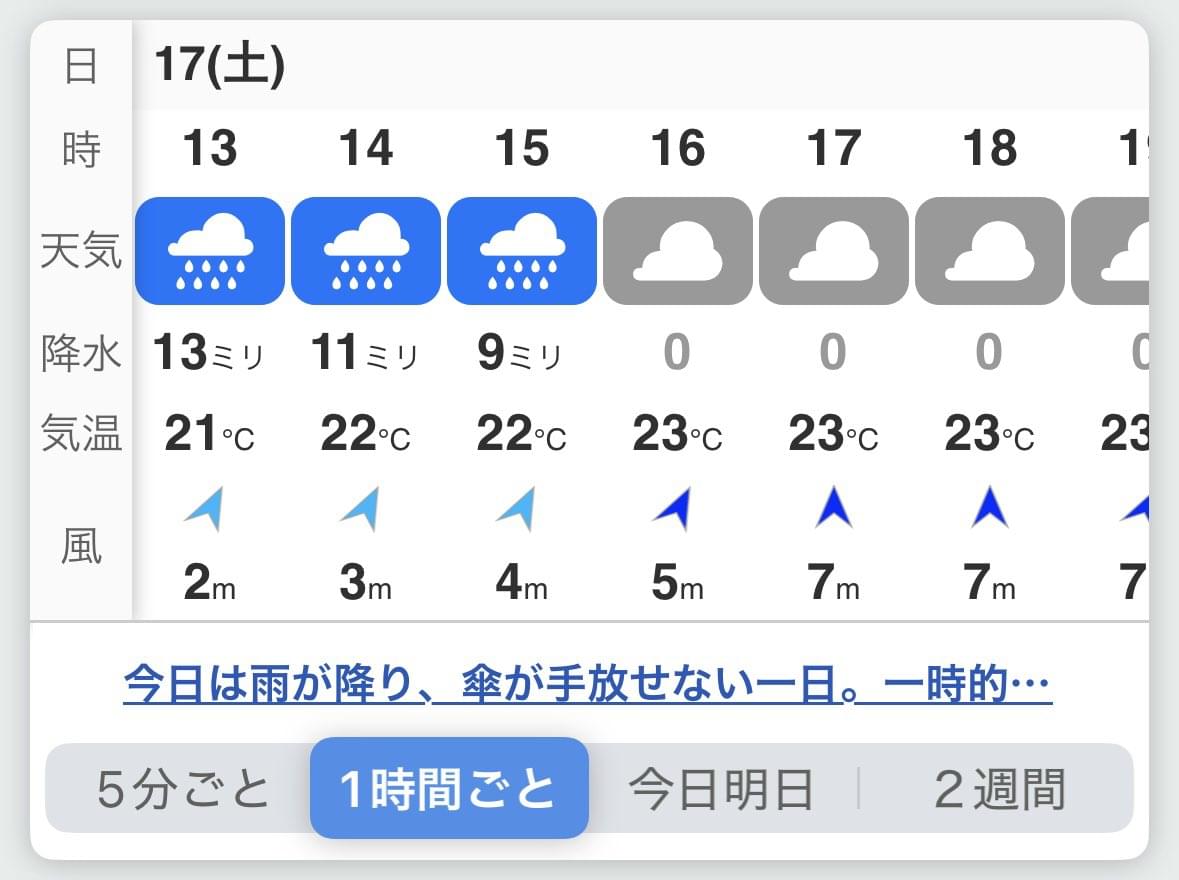Switch to the 5分ごと tab
The height and width of the screenshot is (880, 1179).
click(x=183, y=789)
